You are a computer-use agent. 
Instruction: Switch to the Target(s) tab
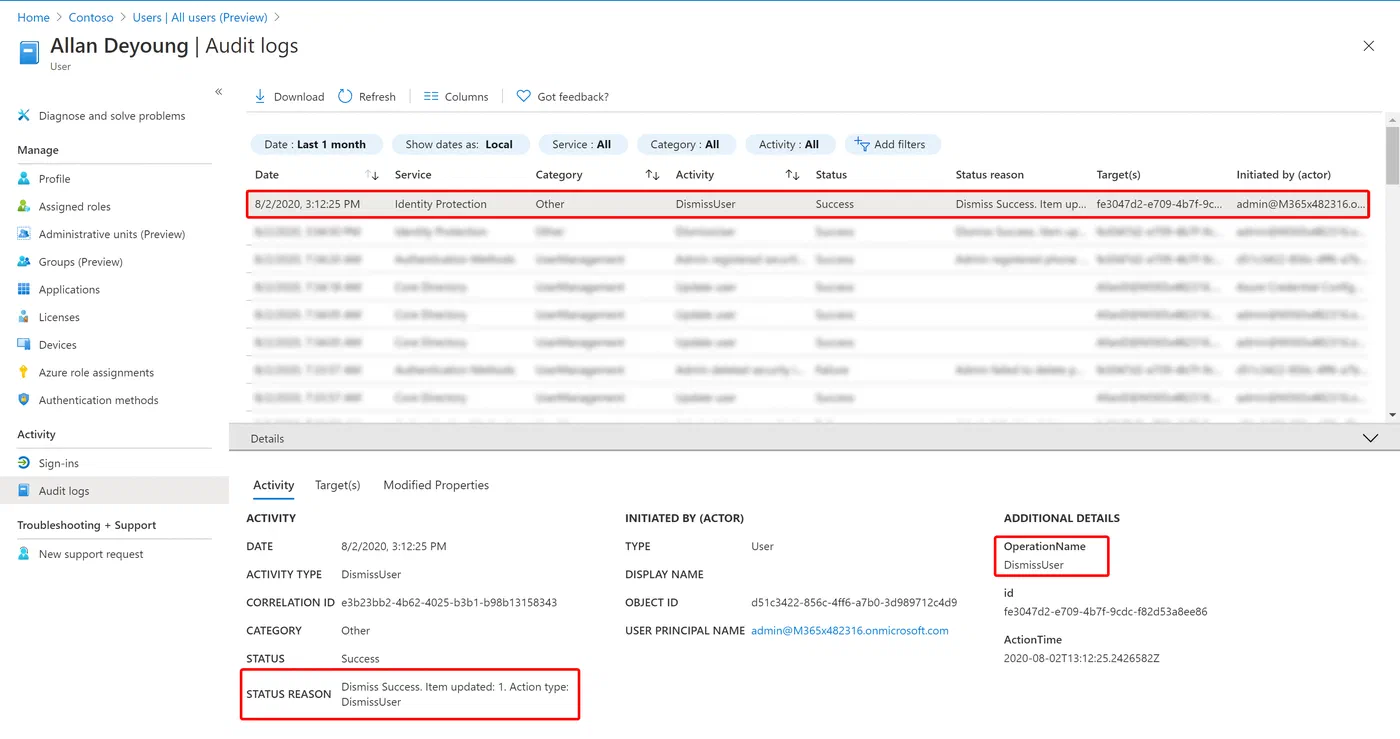coord(337,485)
